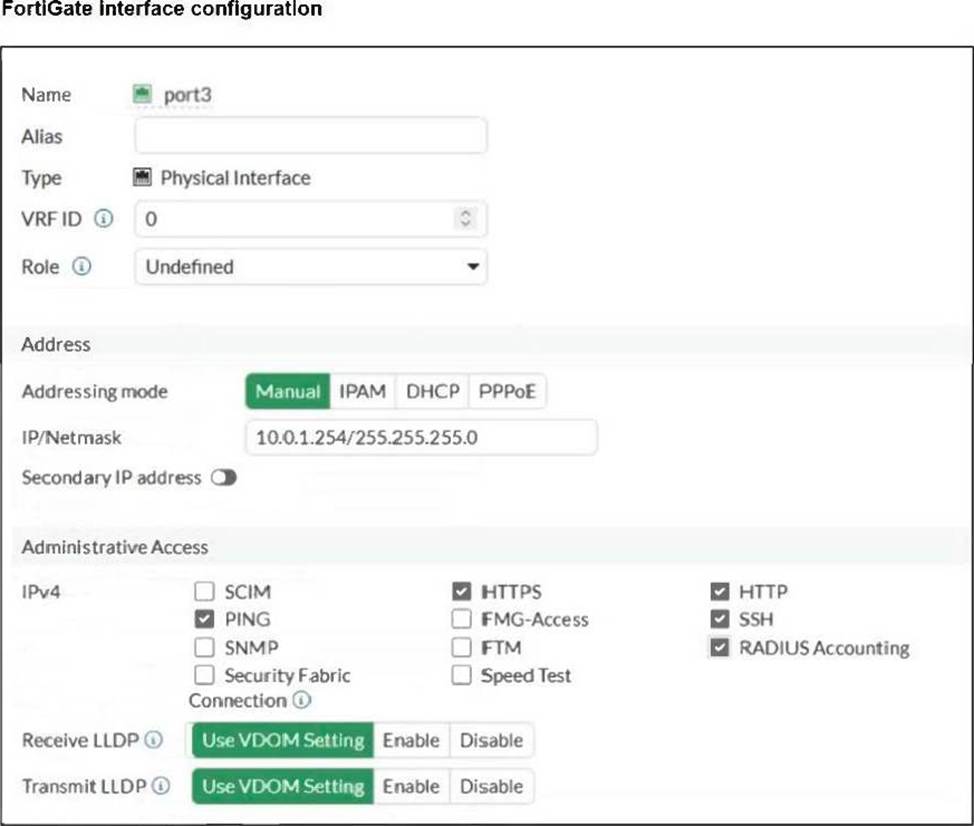The height and width of the screenshot is (826, 974).
Task: Click the IP/Netmask input field
Action: tap(420, 437)
